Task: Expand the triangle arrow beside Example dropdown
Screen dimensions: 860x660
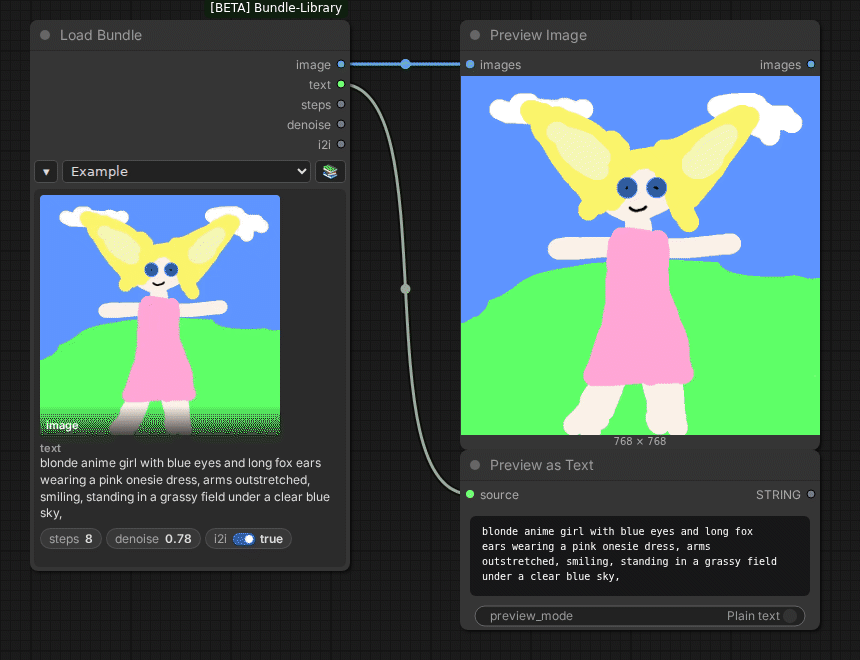Action: click(46, 172)
